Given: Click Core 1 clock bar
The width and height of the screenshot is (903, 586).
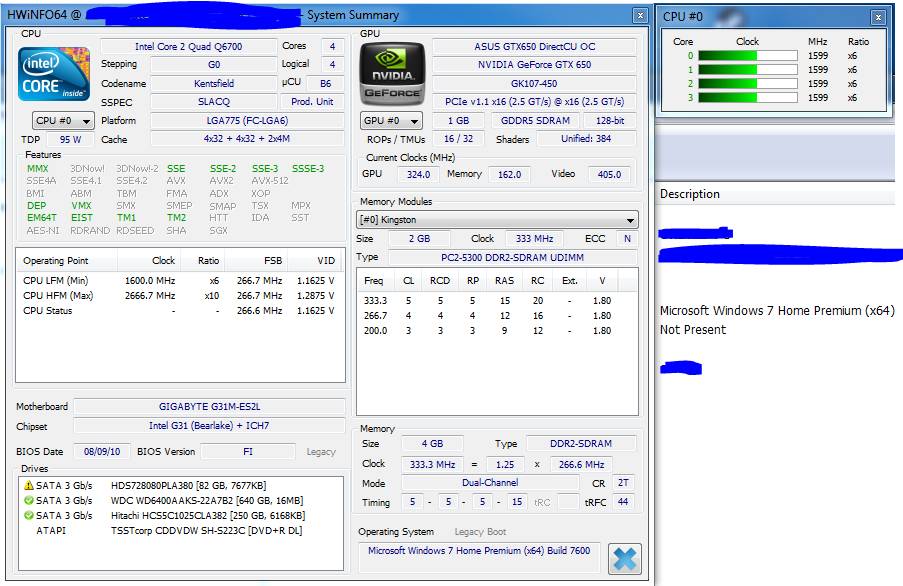Looking at the screenshot, I should pos(748,70).
